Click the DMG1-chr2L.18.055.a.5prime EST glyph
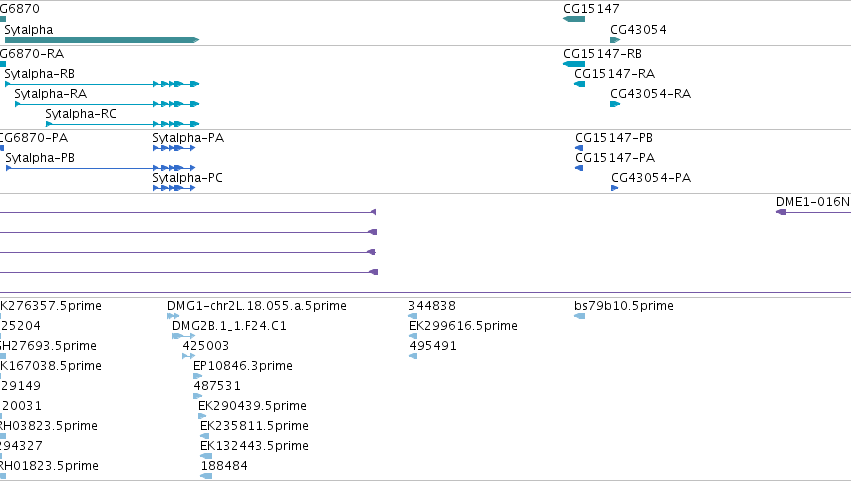 coord(173,316)
